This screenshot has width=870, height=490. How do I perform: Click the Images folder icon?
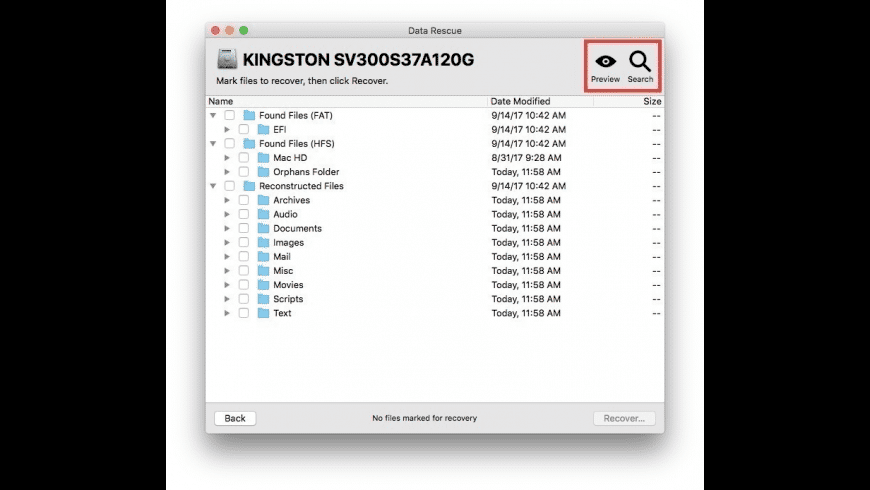click(264, 243)
